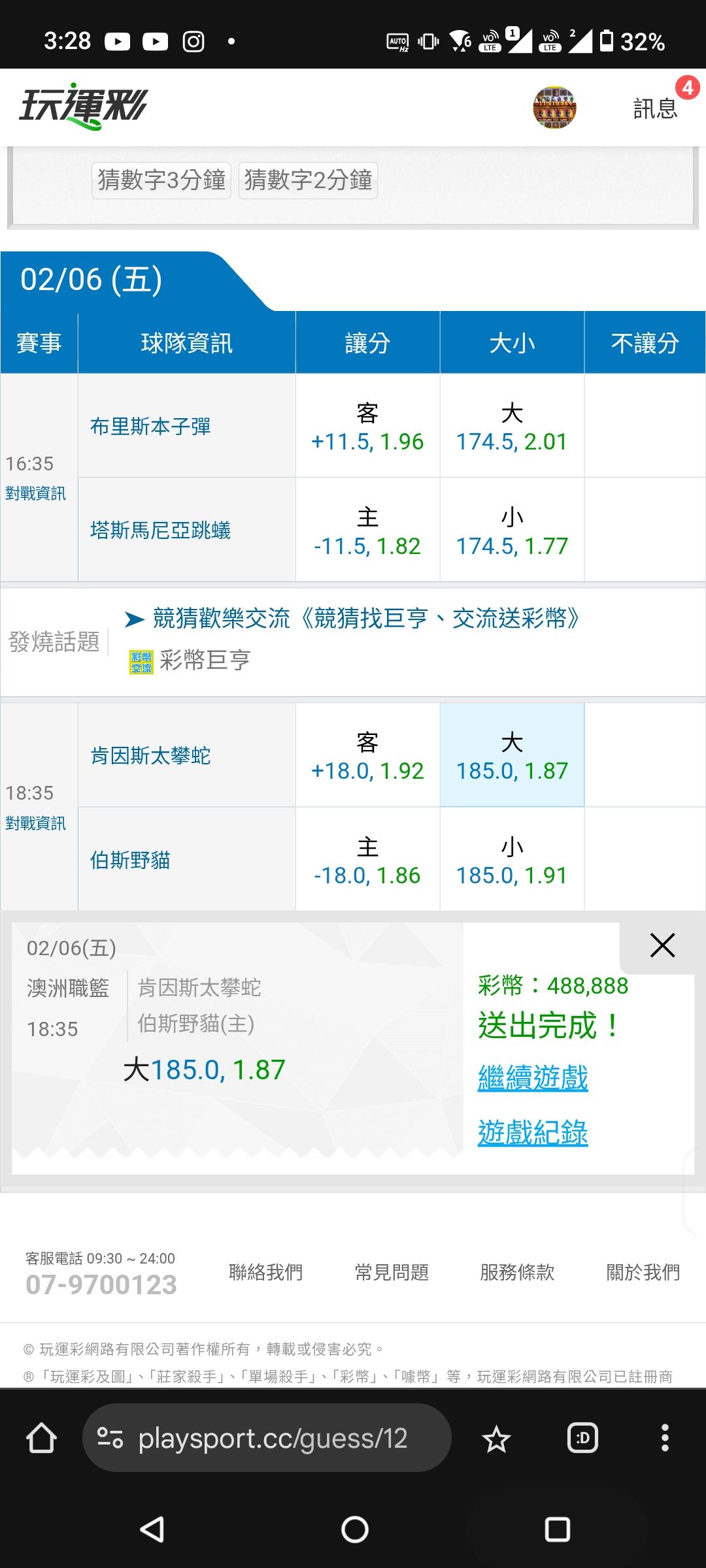The image size is (706, 1568).
Task: Select the 猜數字3分鐘 game tab
Action: pyautogui.click(x=161, y=180)
